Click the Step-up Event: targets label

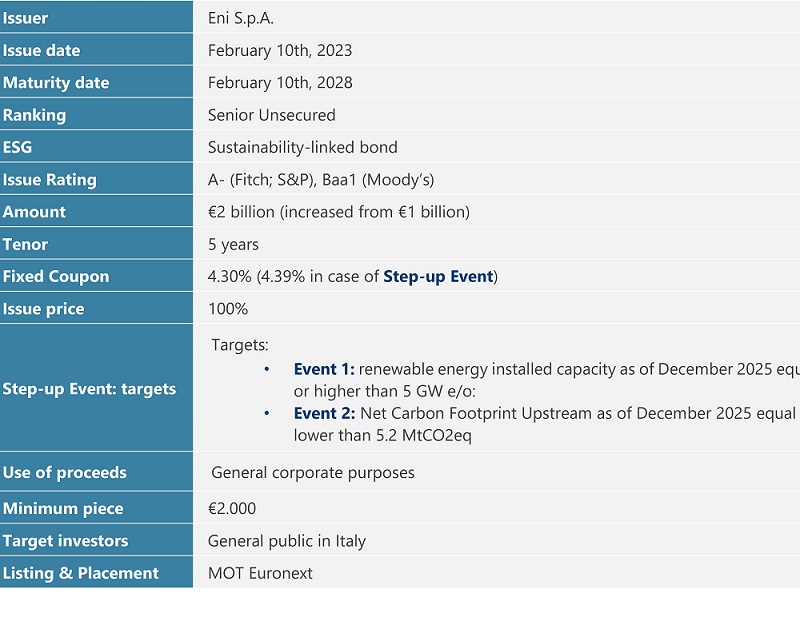[x=89, y=389]
